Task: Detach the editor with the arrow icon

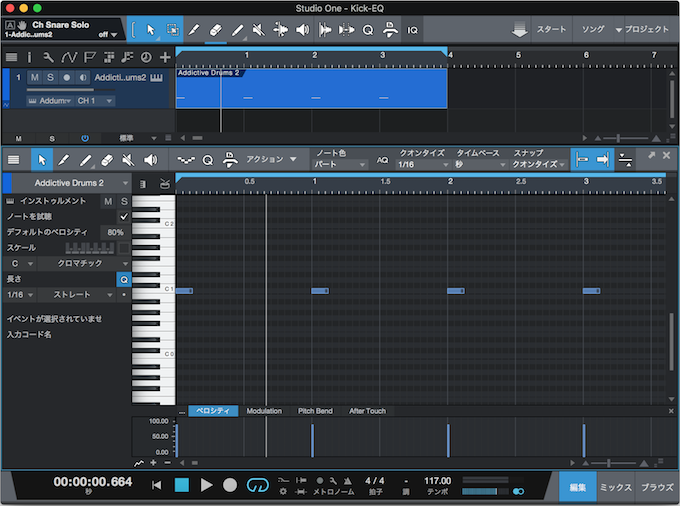Action: (x=651, y=155)
